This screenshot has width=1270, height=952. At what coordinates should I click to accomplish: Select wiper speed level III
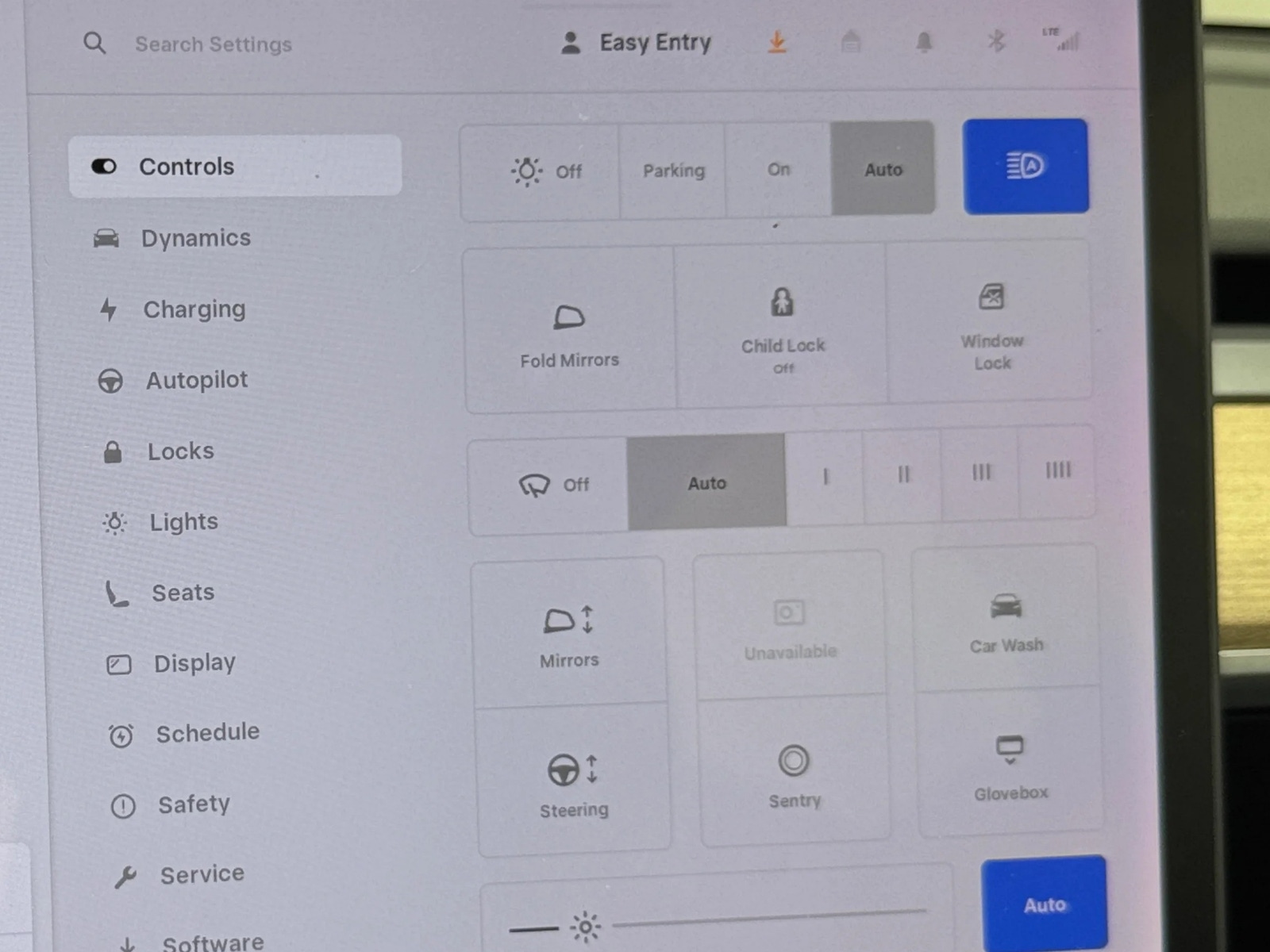click(981, 474)
